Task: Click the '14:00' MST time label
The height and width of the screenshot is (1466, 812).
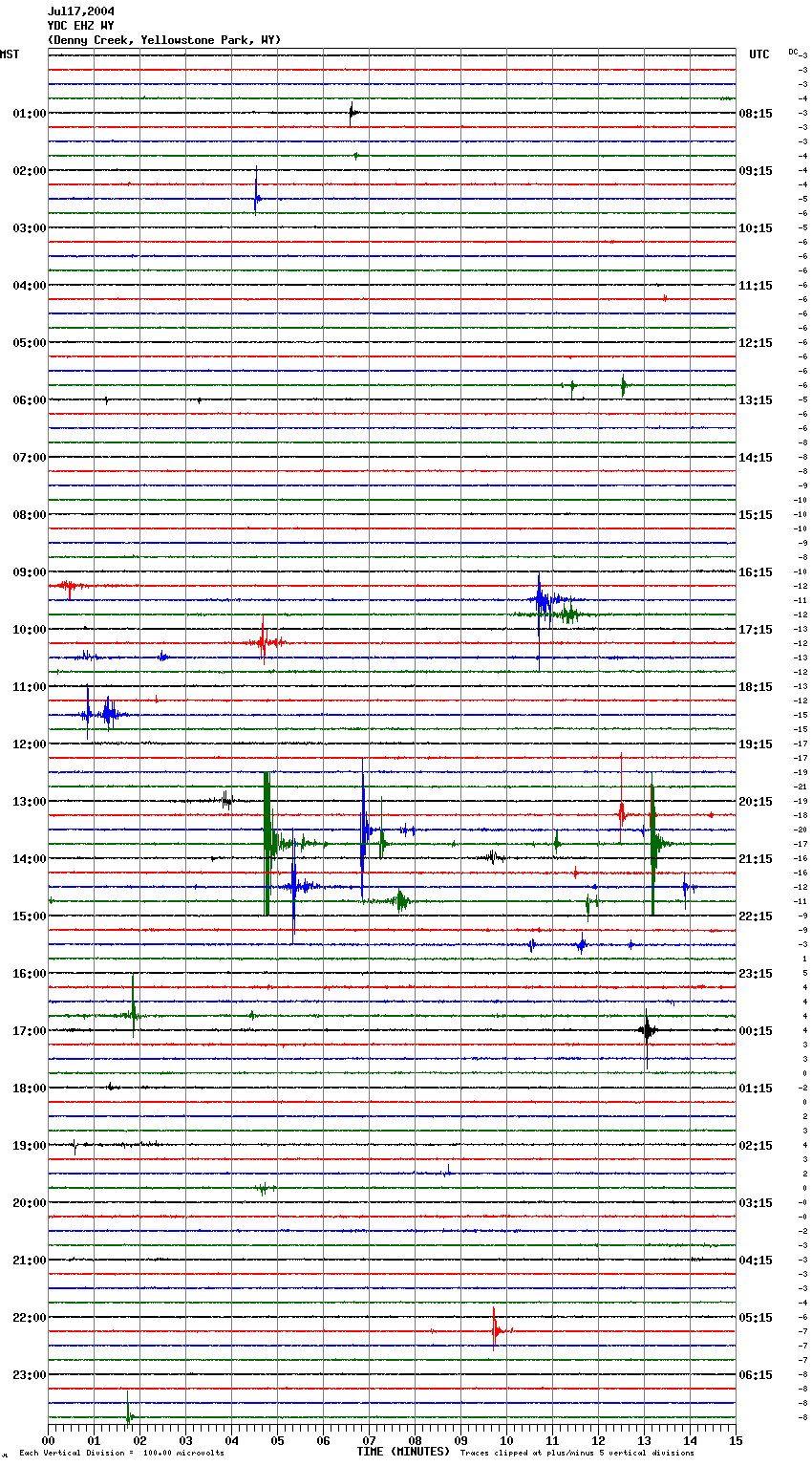Action: coord(29,859)
